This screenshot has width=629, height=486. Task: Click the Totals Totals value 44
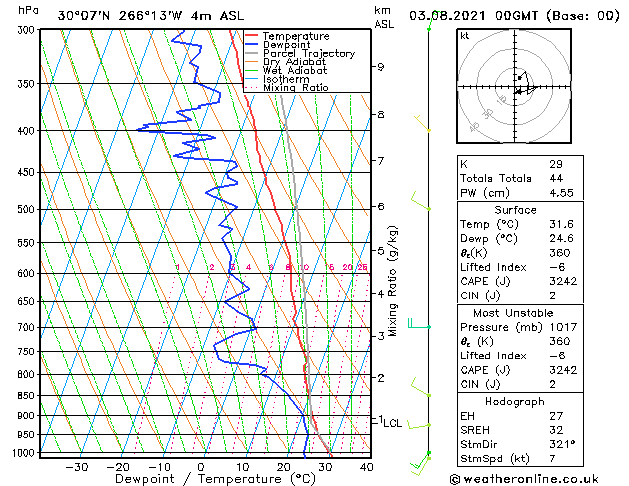[x=556, y=178]
